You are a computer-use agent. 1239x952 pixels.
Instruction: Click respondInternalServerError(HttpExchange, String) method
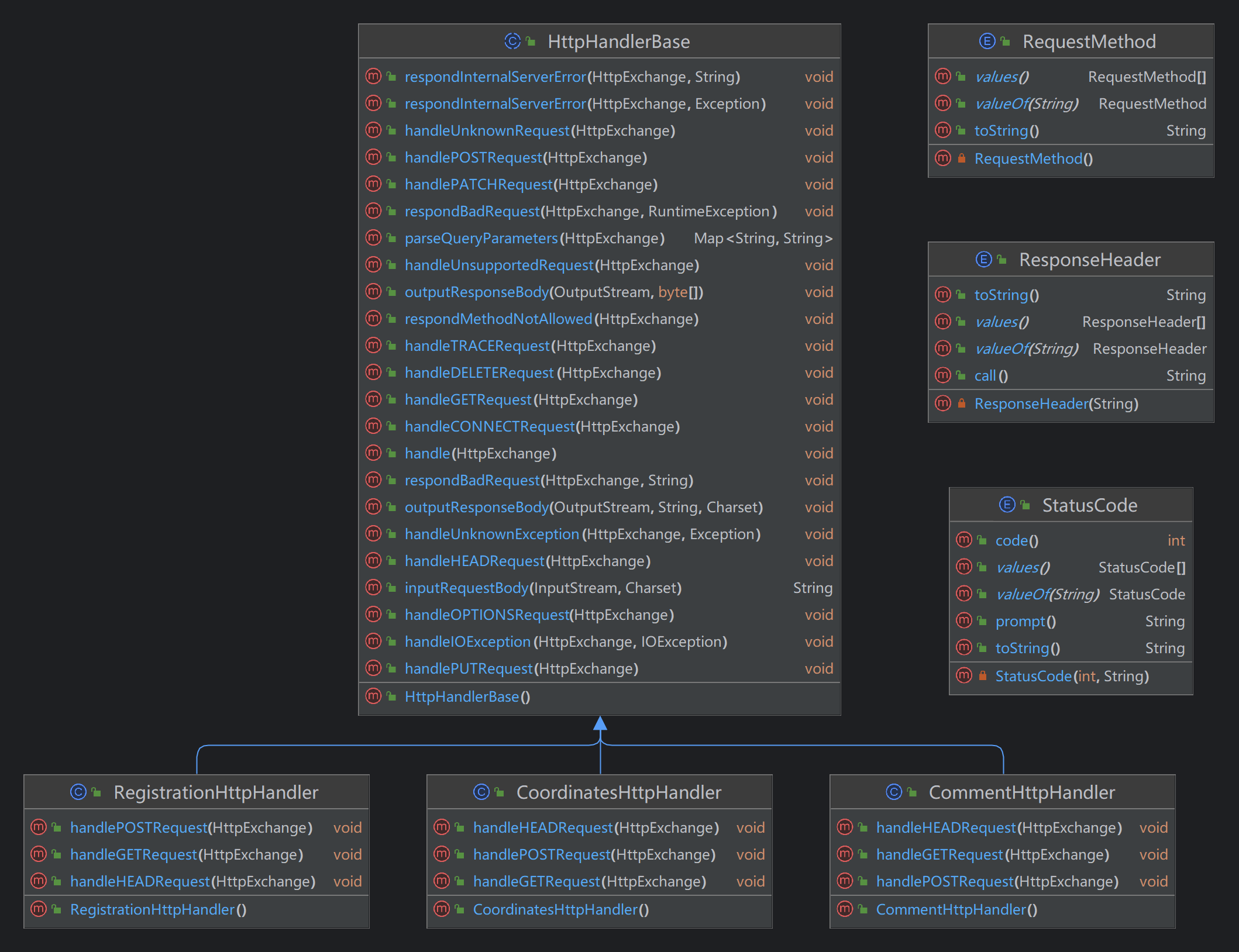pos(572,77)
